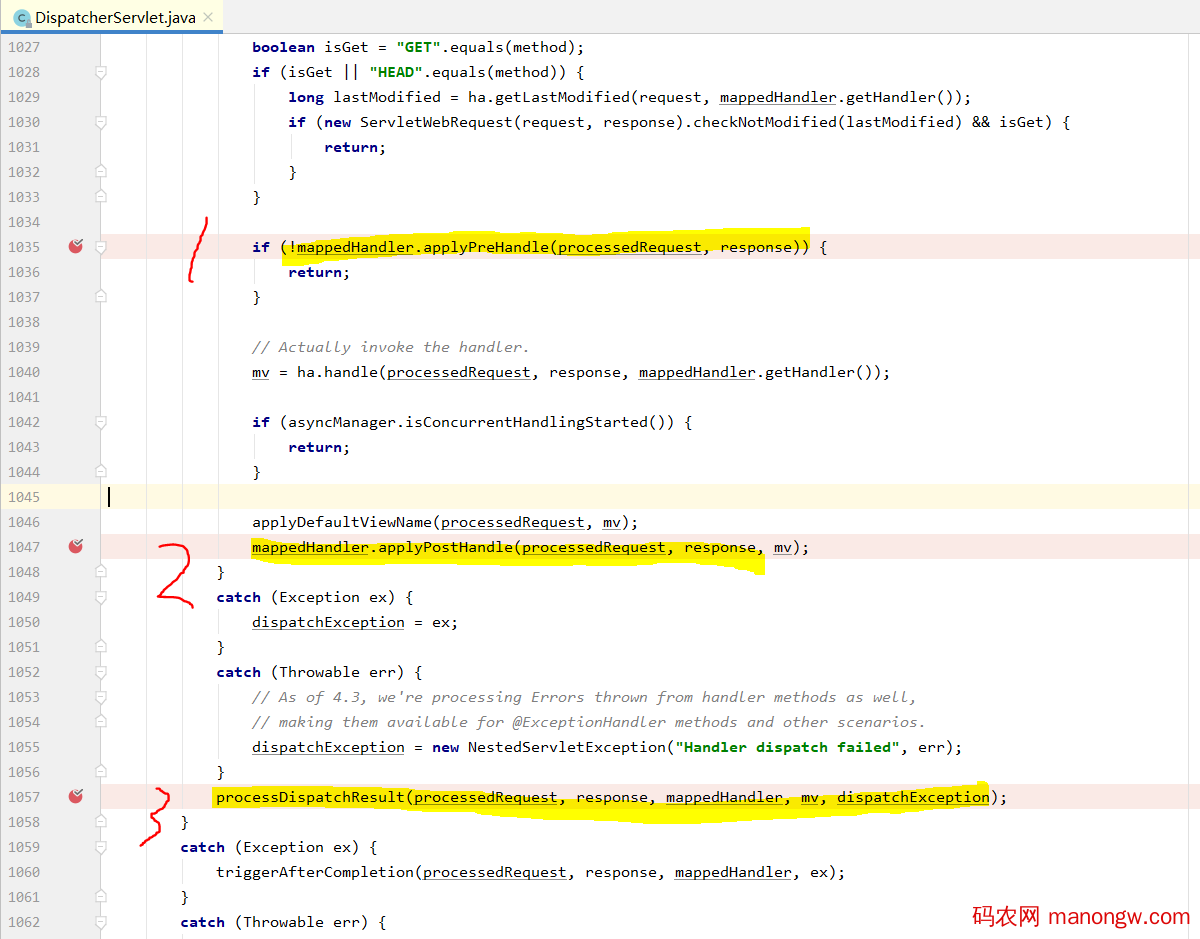Fold the catch block at line 1059

100,847
